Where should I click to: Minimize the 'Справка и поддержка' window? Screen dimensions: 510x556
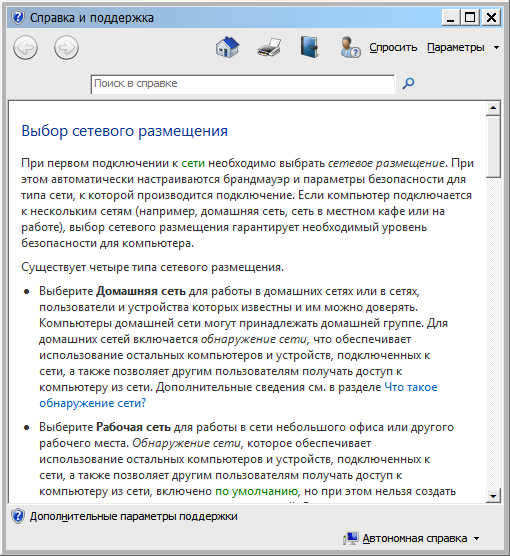pyautogui.click(x=450, y=17)
